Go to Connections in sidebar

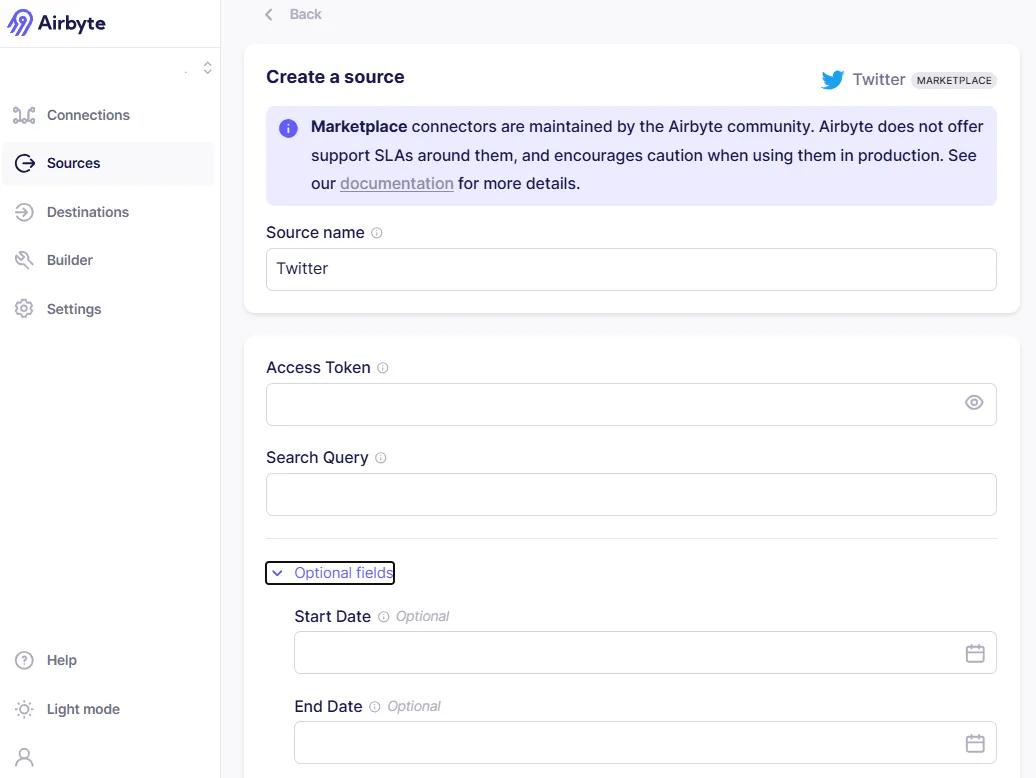pos(72,115)
